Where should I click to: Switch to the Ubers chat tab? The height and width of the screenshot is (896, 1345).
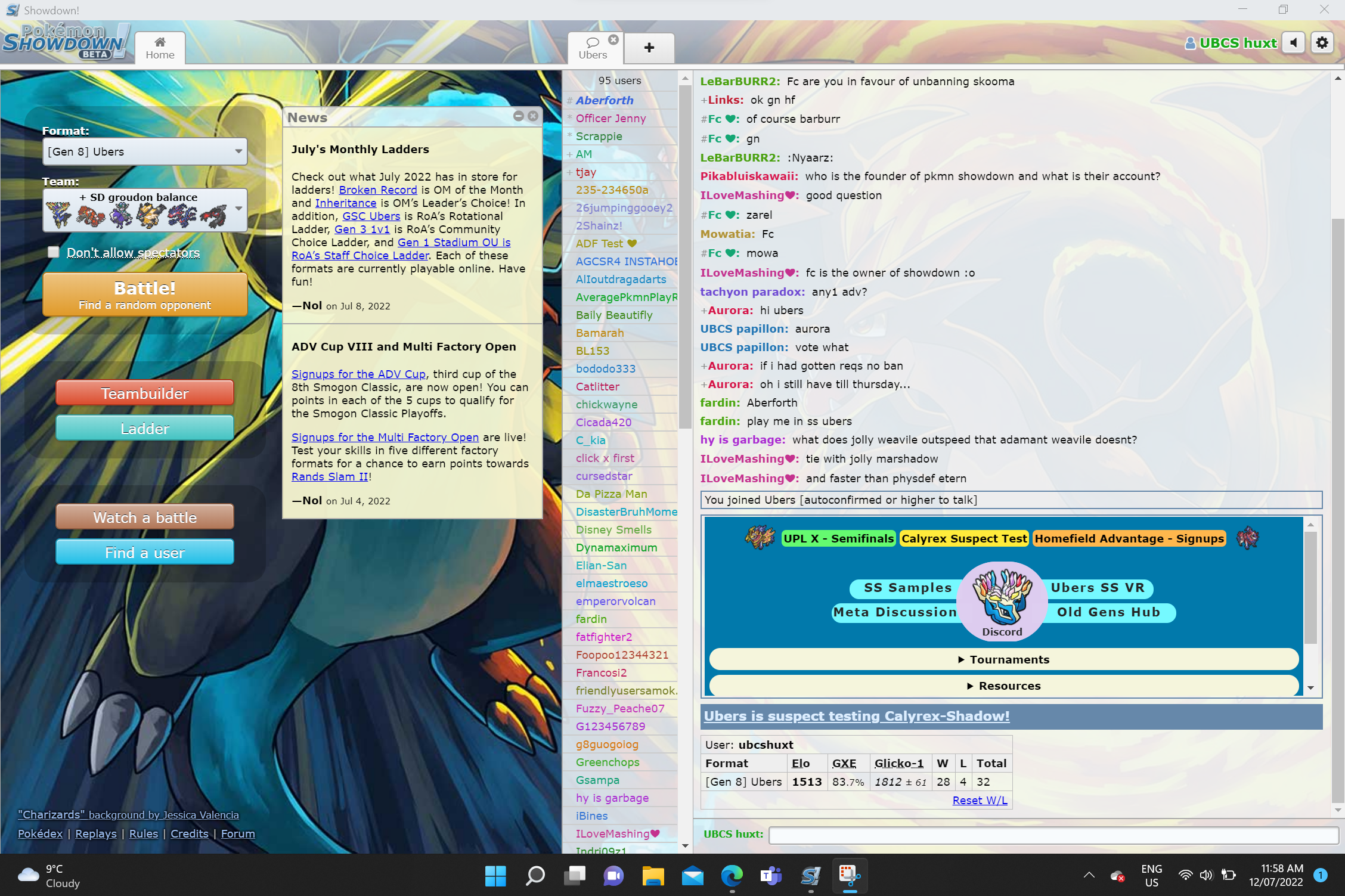click(592, 48)
